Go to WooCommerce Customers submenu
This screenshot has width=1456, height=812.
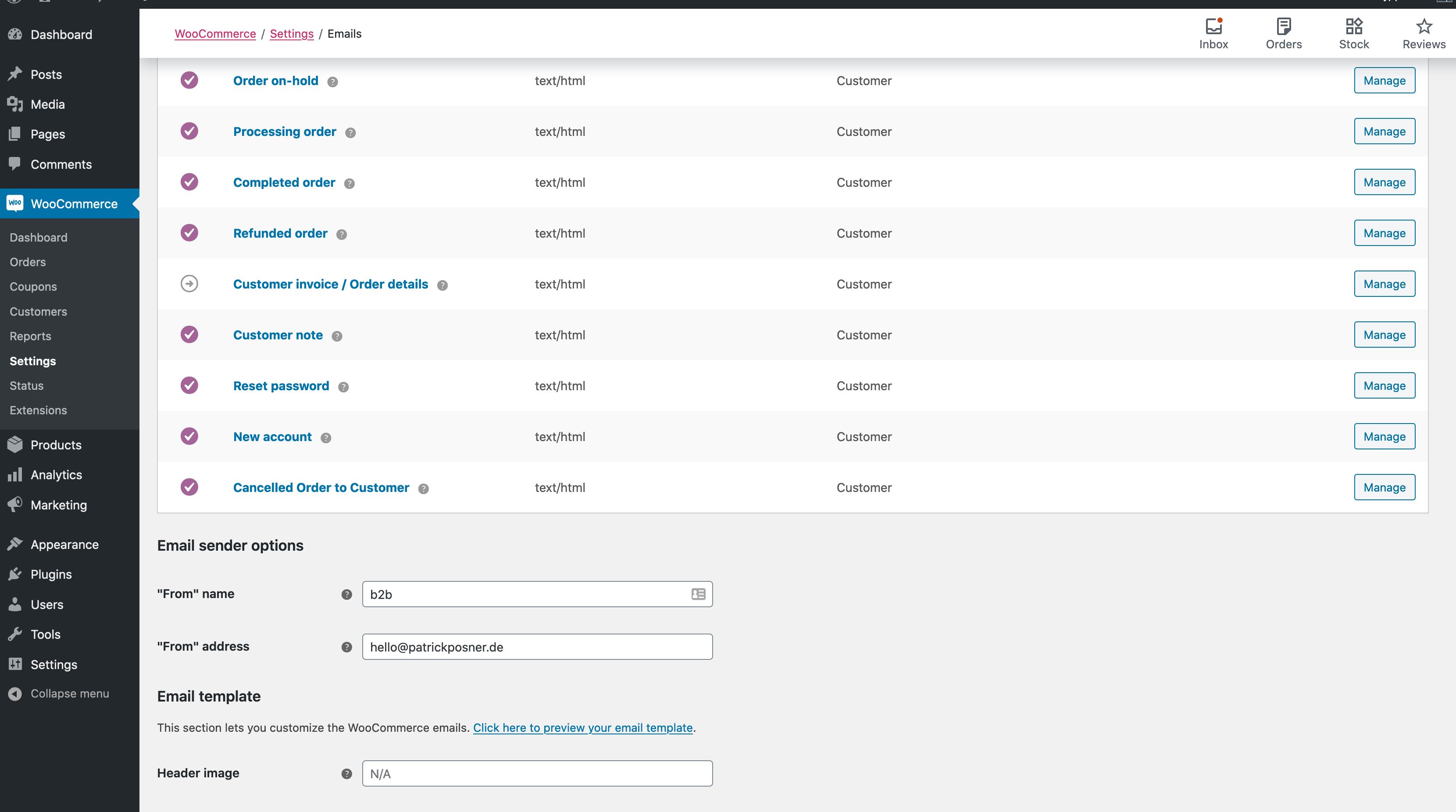tap(39, 311)
